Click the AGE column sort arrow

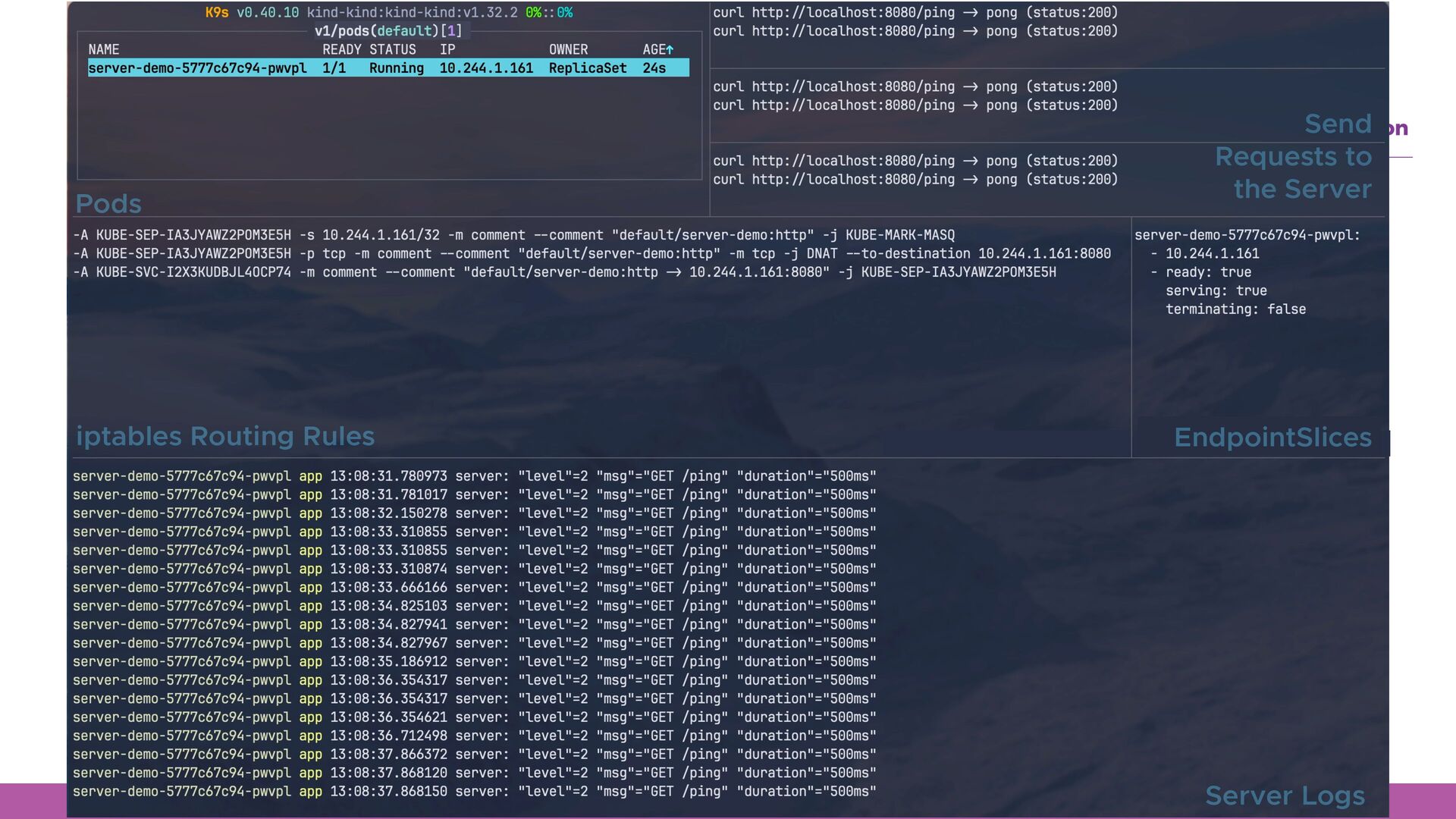tap(670, 50)
